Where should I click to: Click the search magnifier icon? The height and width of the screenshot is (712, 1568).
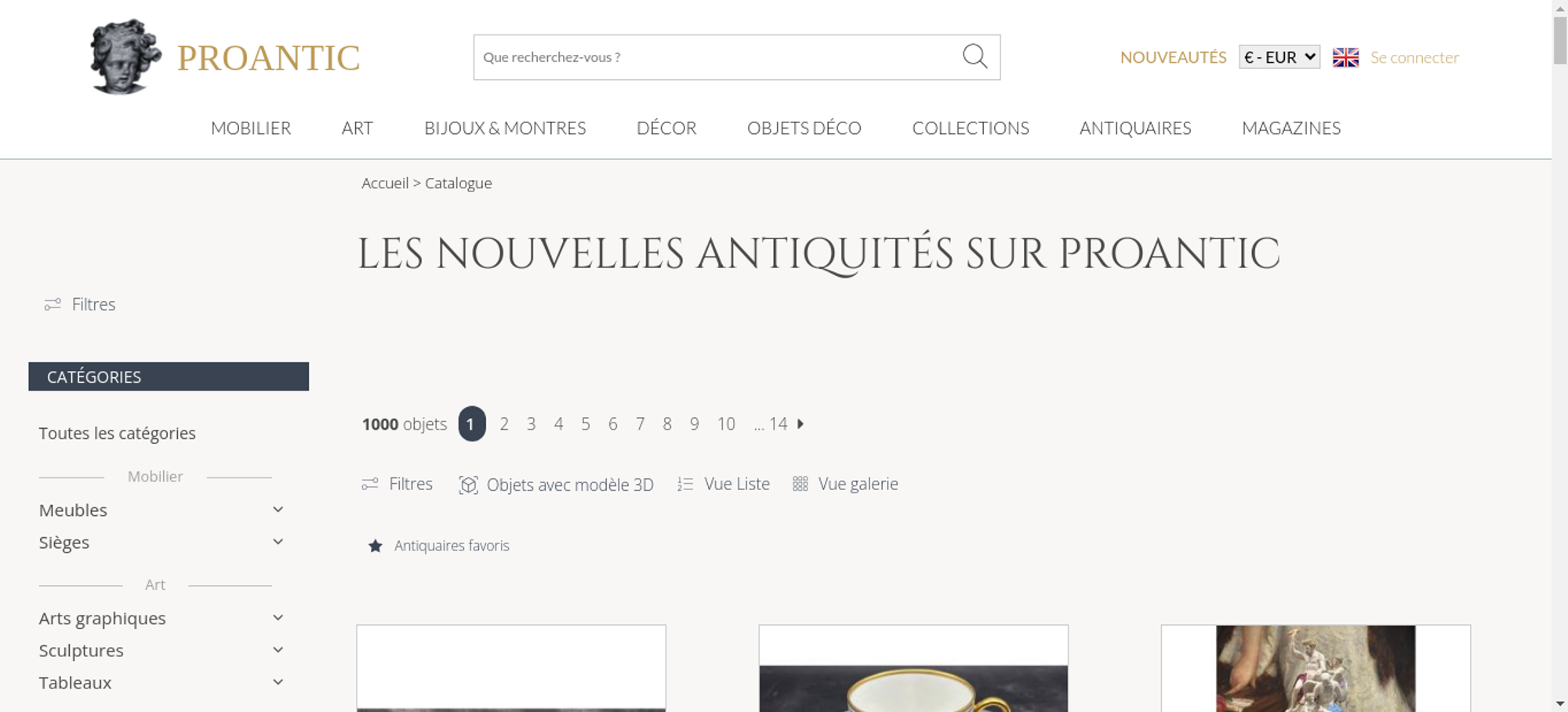click(975, 56)
